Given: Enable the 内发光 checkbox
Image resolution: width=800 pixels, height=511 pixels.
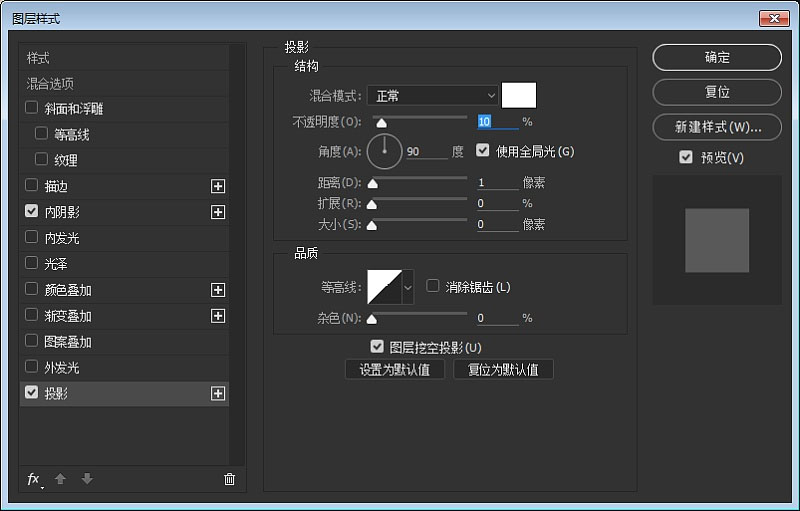Looking at the screenshot, I should point(32,237).
